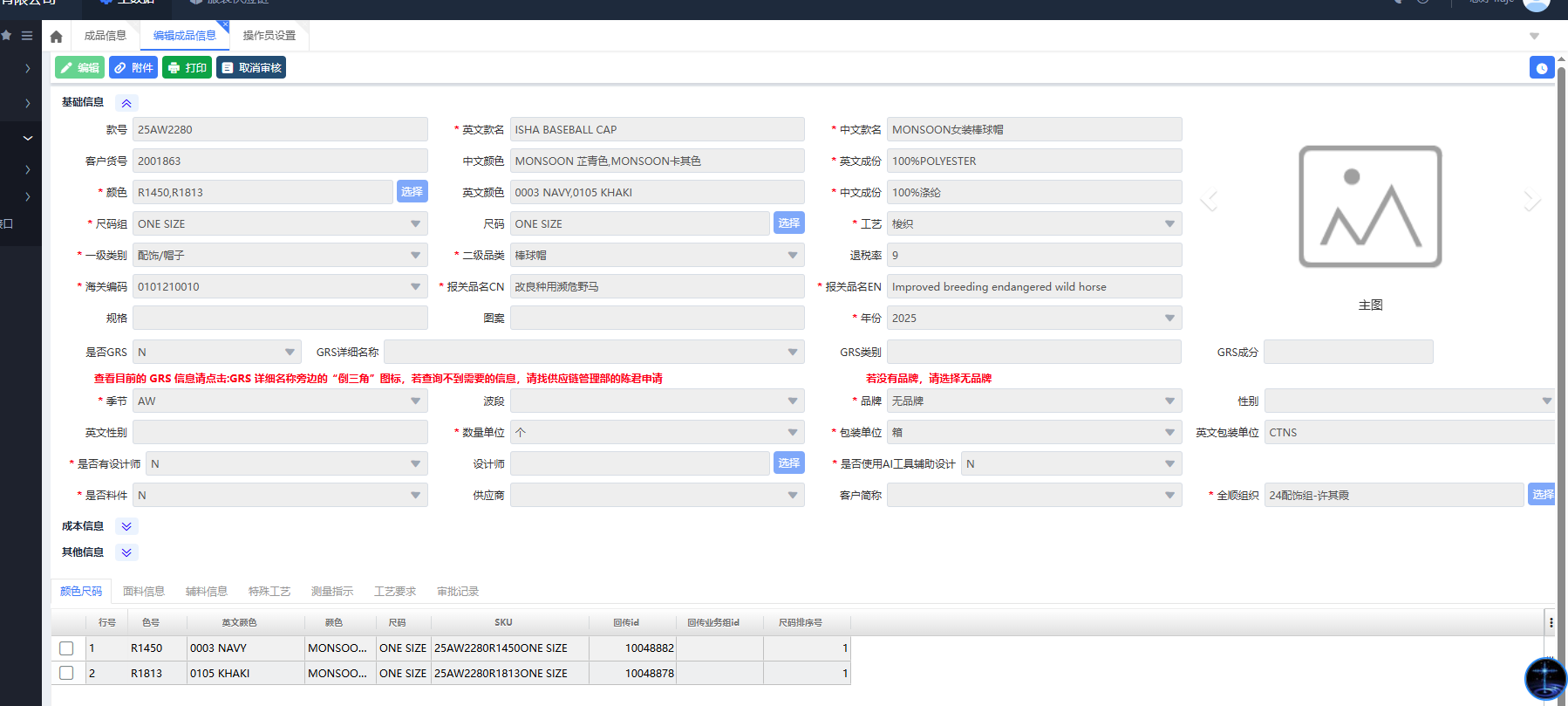The width and height of the screenshot is (1568, 706).
Task: Expand the 成本信息 section
Action: [126, 526]
